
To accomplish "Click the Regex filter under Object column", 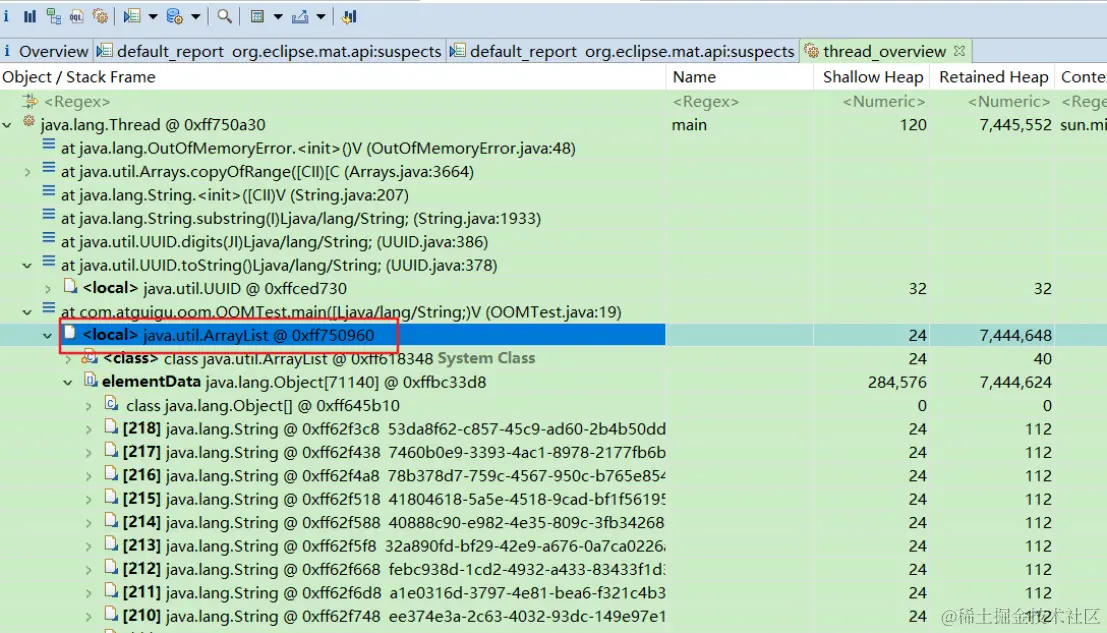I will (x=77, y=102).
